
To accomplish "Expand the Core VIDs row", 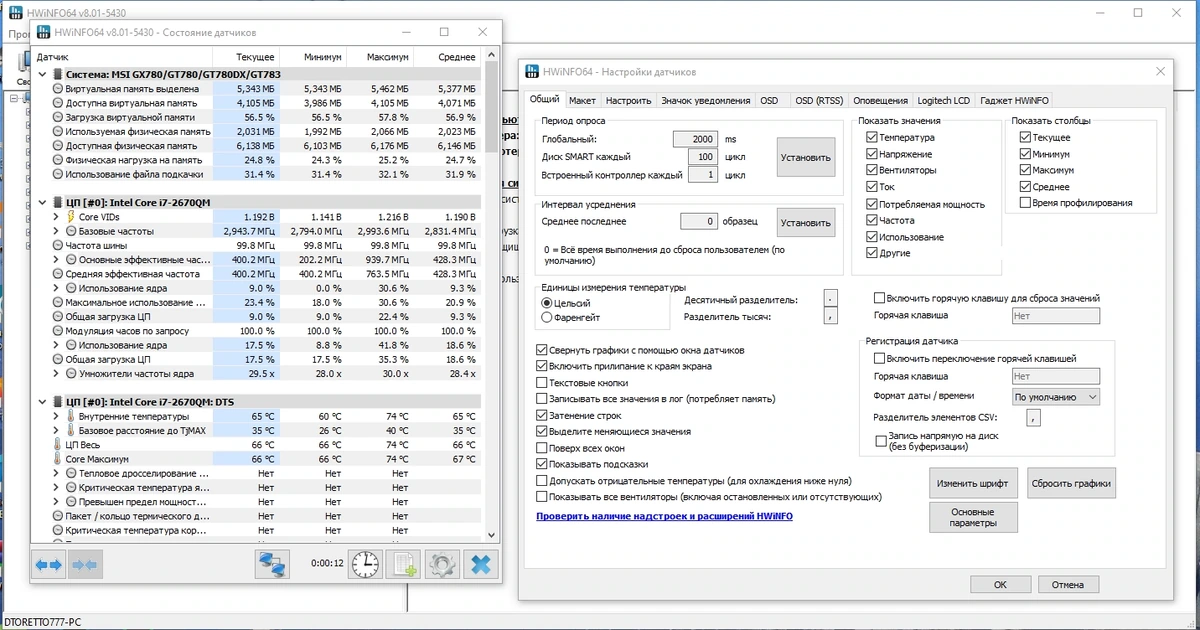I will click(56, 217).
